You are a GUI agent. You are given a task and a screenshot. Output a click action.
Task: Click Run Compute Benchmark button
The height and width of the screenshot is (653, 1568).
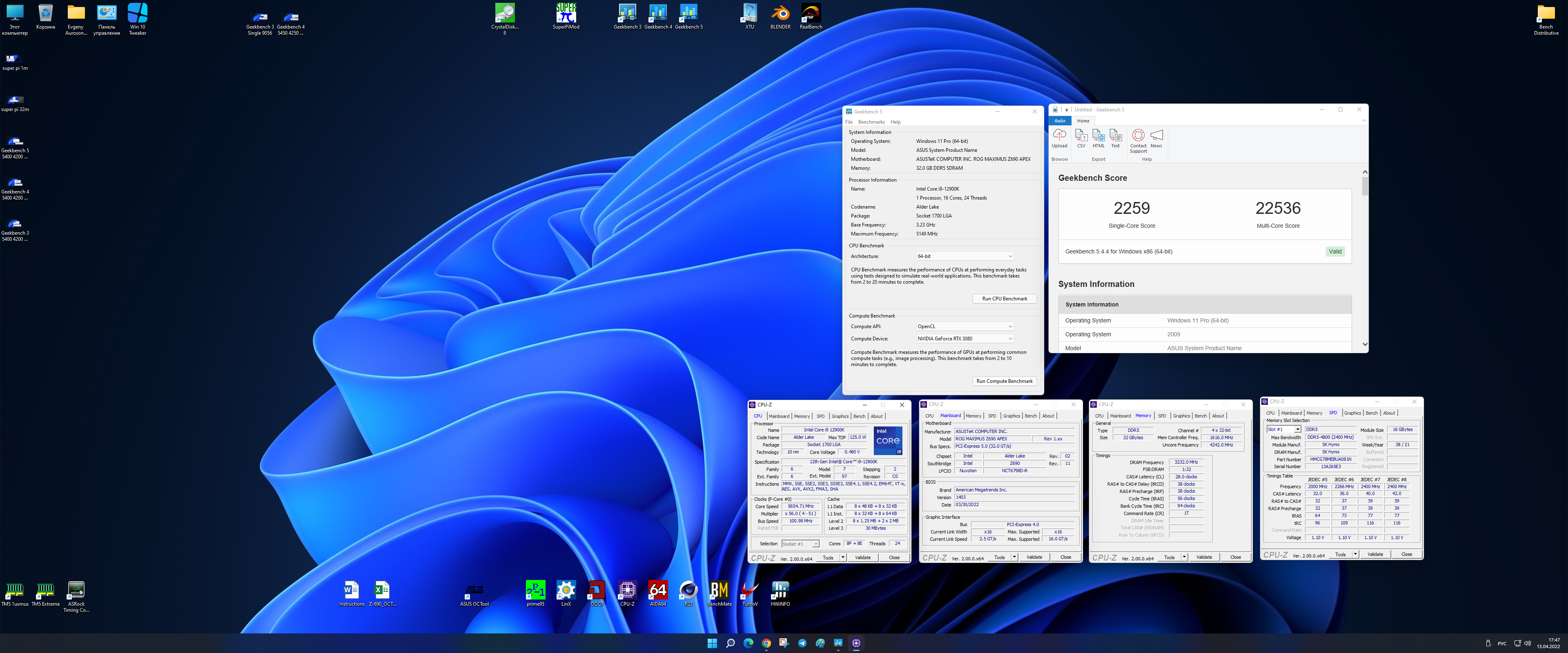pos(1004,381)
